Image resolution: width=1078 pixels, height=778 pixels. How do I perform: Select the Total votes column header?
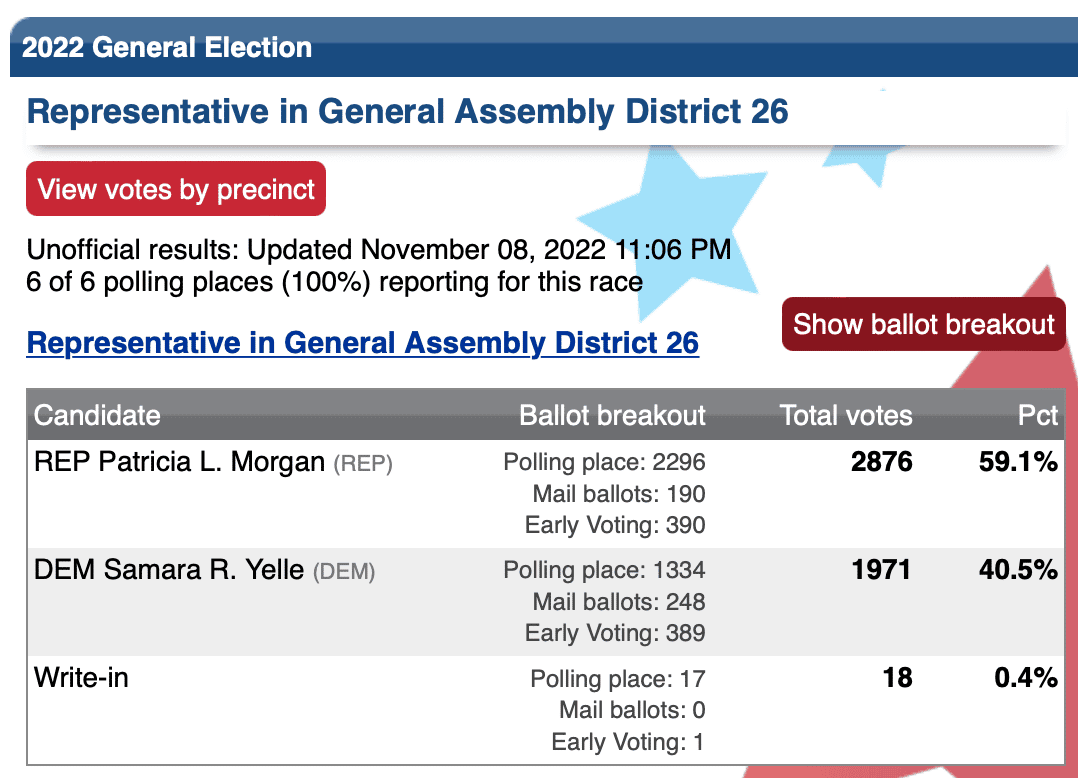(846, 415)
